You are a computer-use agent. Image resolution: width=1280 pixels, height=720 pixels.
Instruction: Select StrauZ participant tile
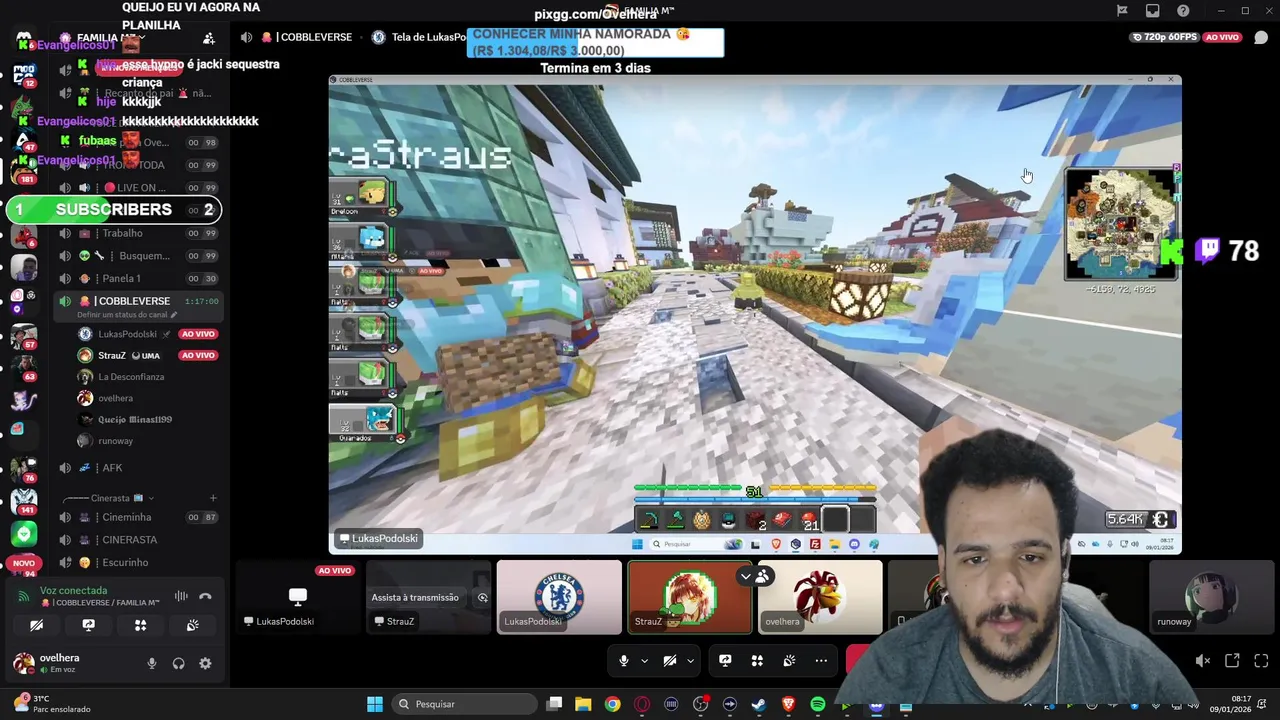pyautogui.click(x=689, y=597)
